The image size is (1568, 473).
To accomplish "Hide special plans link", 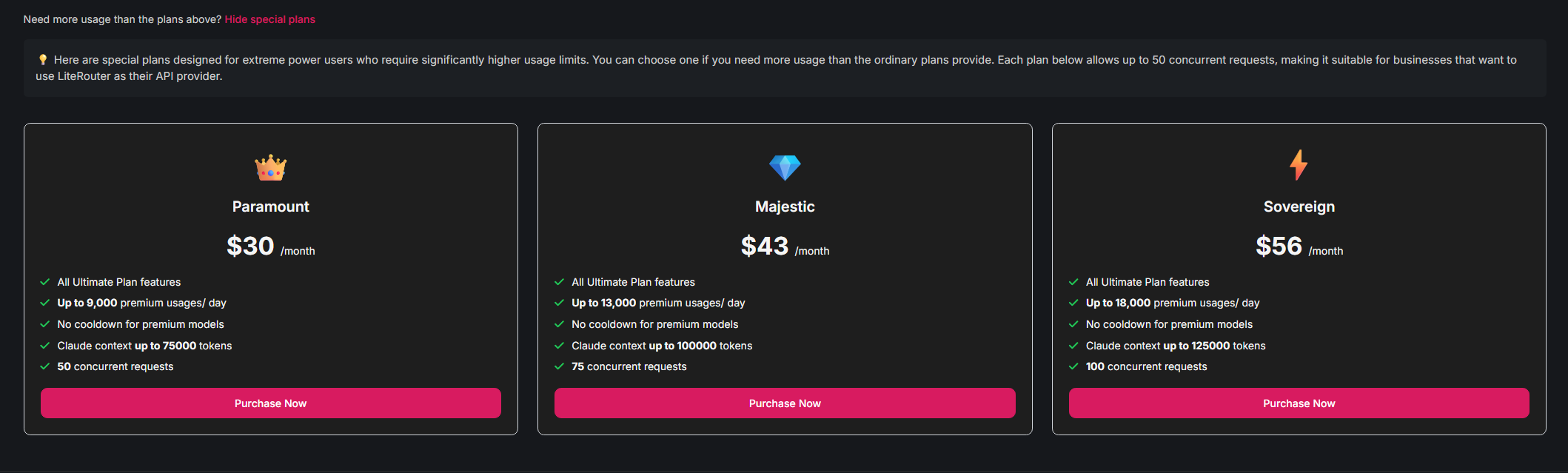I will (x=269, y=19).
